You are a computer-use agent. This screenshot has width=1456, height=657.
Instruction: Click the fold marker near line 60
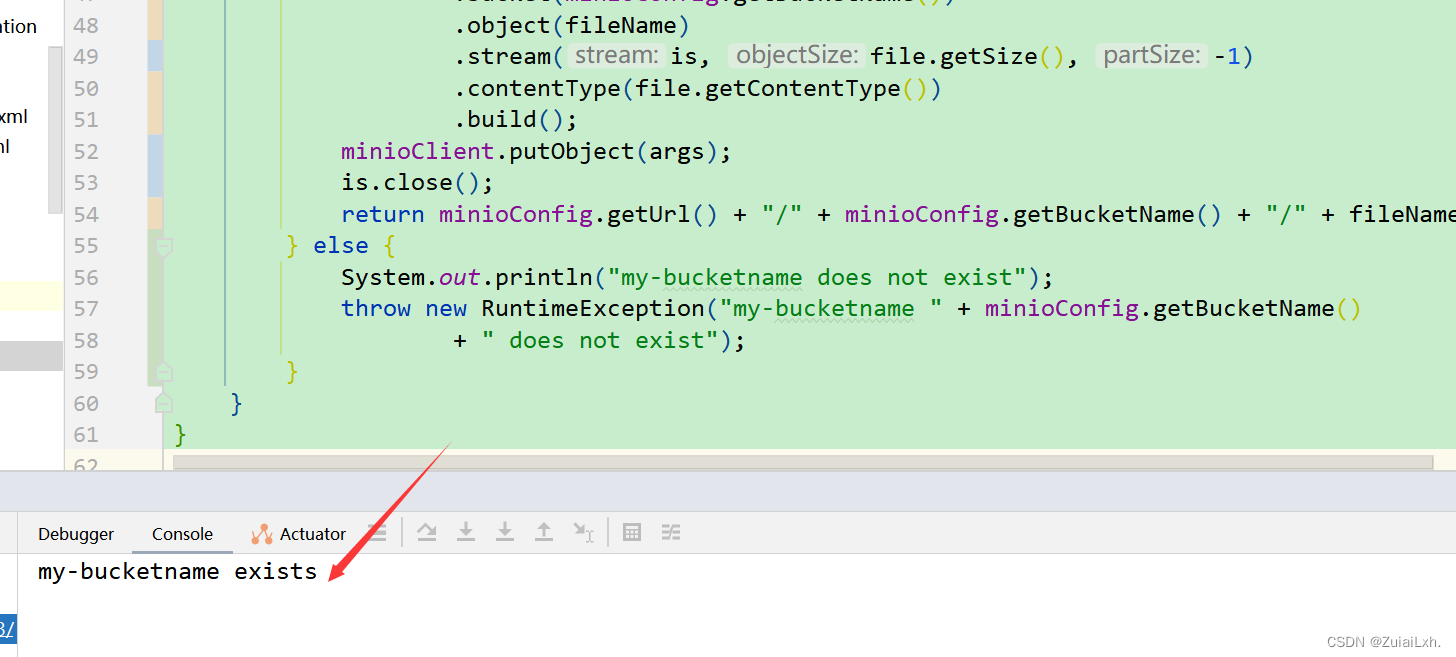(x=162, y=403)
